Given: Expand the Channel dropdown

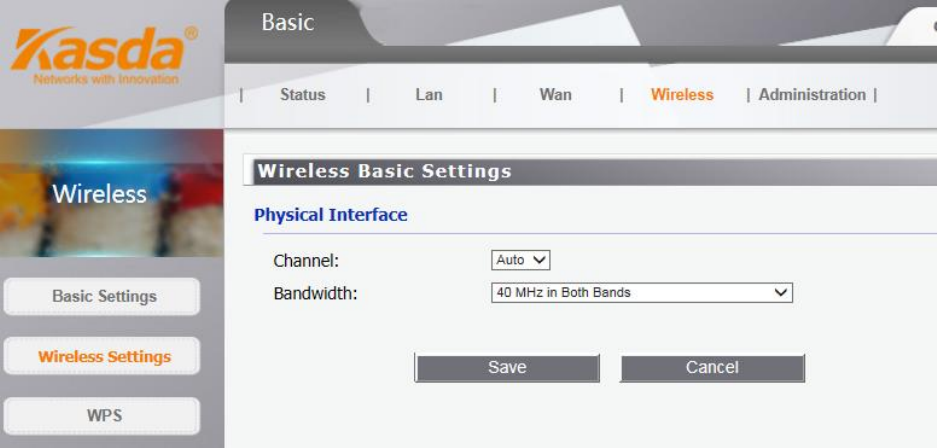Looking at the screenshot, I should point(521,260).
